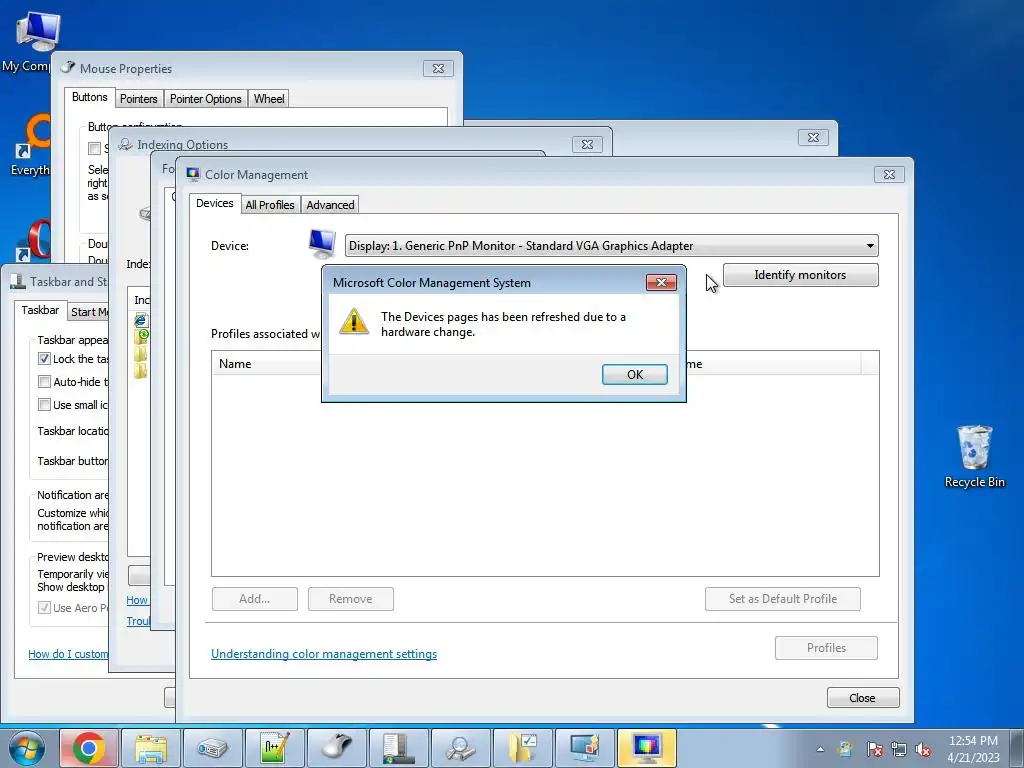Click OK in the Microsoft Color Management System dialog
Screen dimensions: 1024x768
tap(634, 374)
